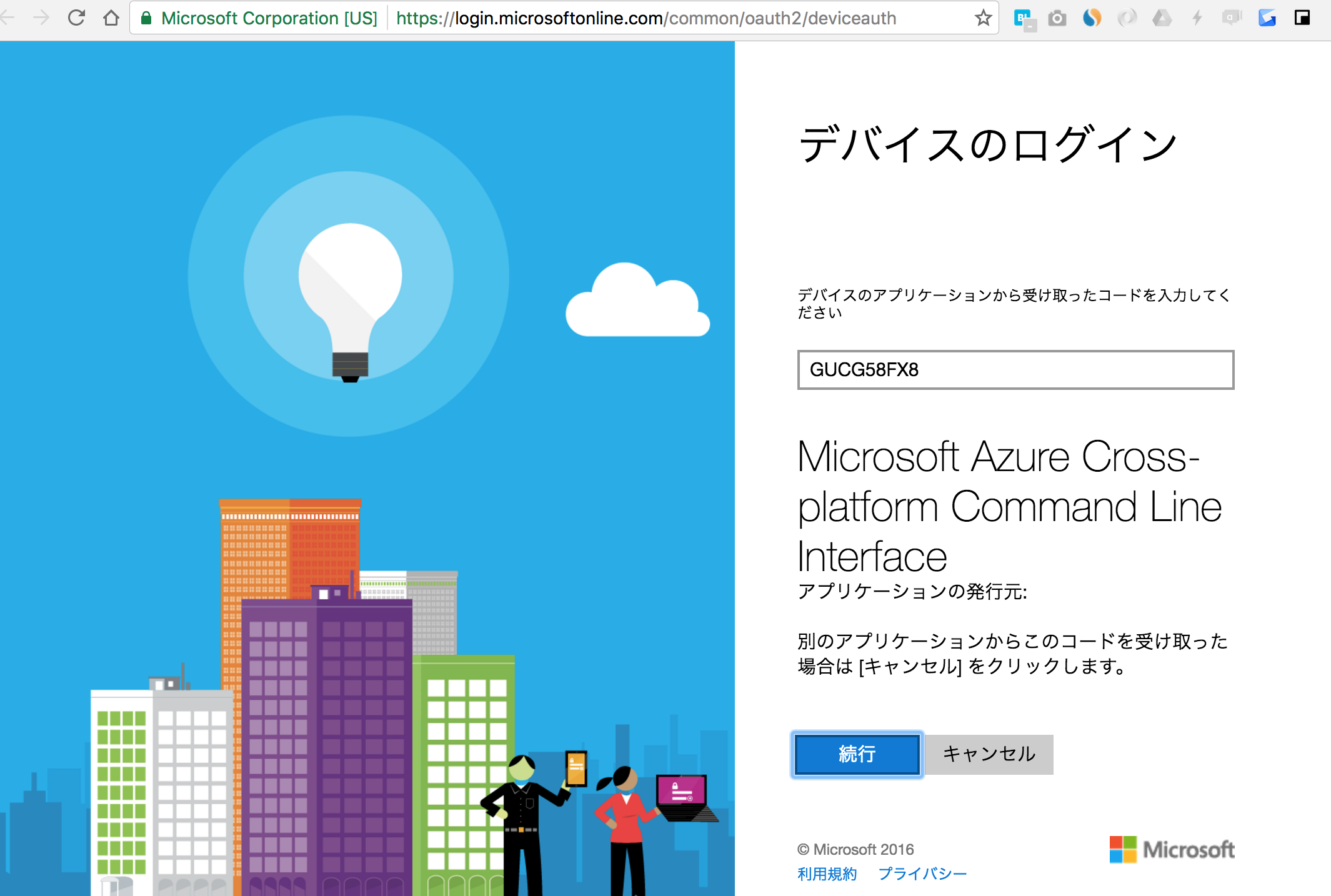The width and height of the screenshot is (1331, 896).
Task: Click the blue G extension icon
Action: 1267,17
